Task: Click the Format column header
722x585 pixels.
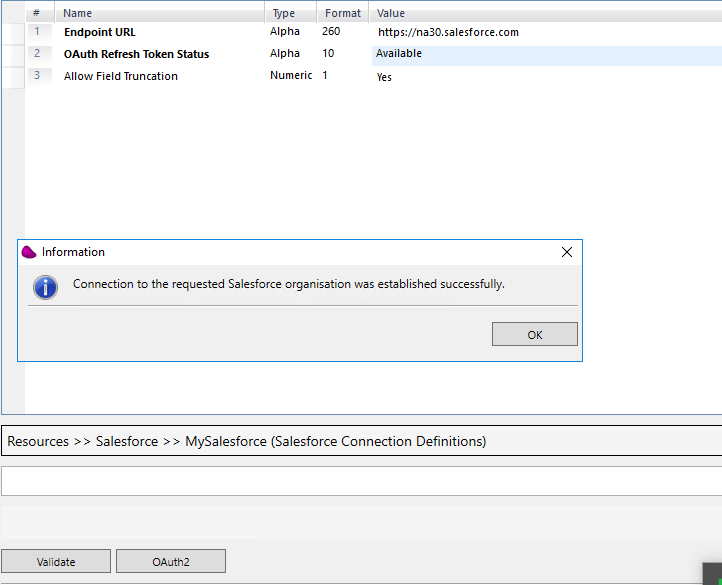Action: coord(343,13)
